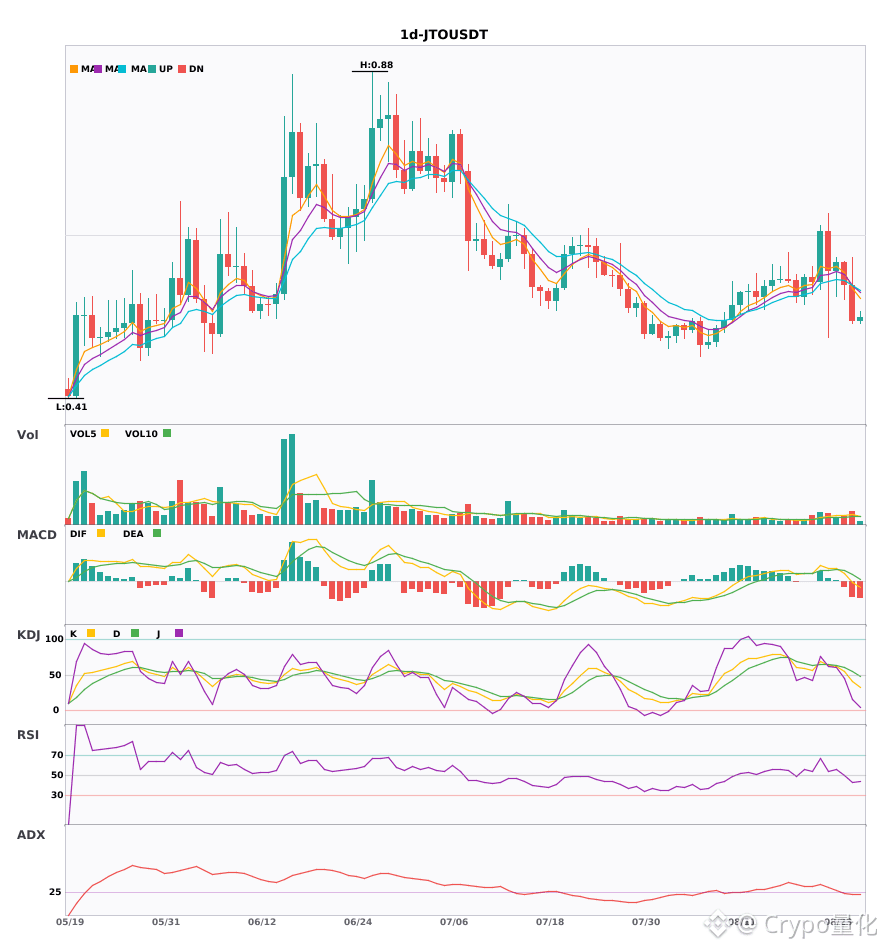Select the 06/12 date label
This screenshot has width=885, height=950.
pos(262,922)
